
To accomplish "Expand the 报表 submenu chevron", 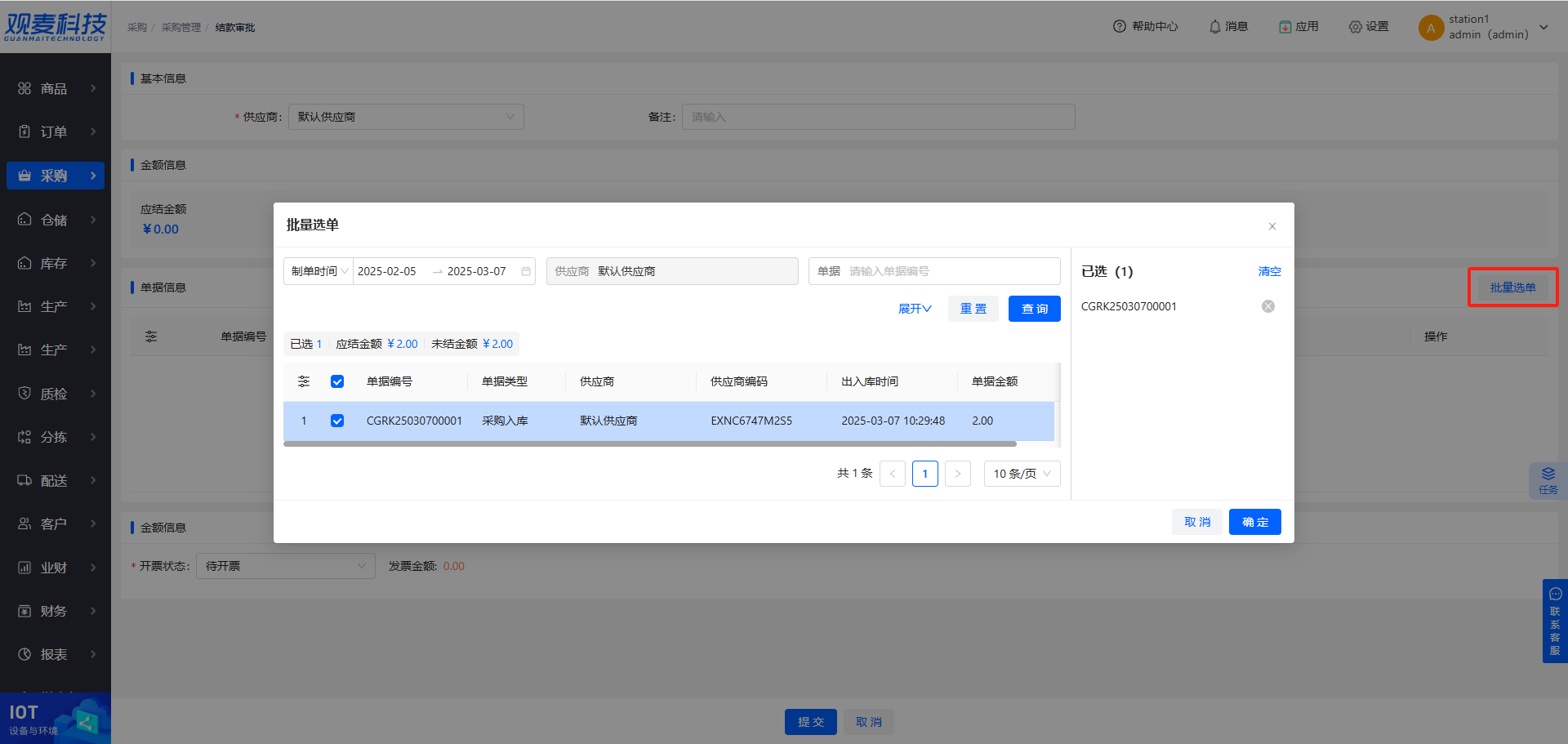I will click(x=93, y=654).
